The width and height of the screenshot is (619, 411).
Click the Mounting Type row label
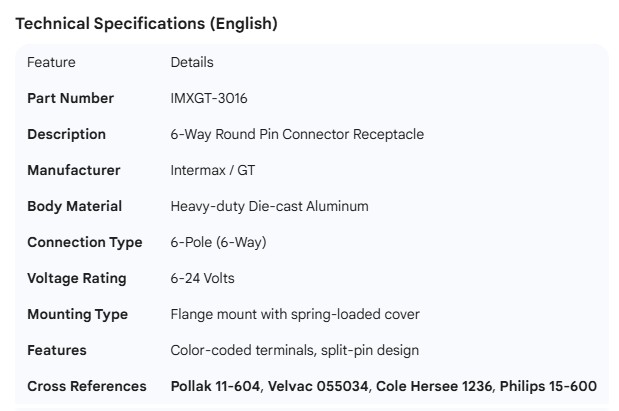click(77, 314)
